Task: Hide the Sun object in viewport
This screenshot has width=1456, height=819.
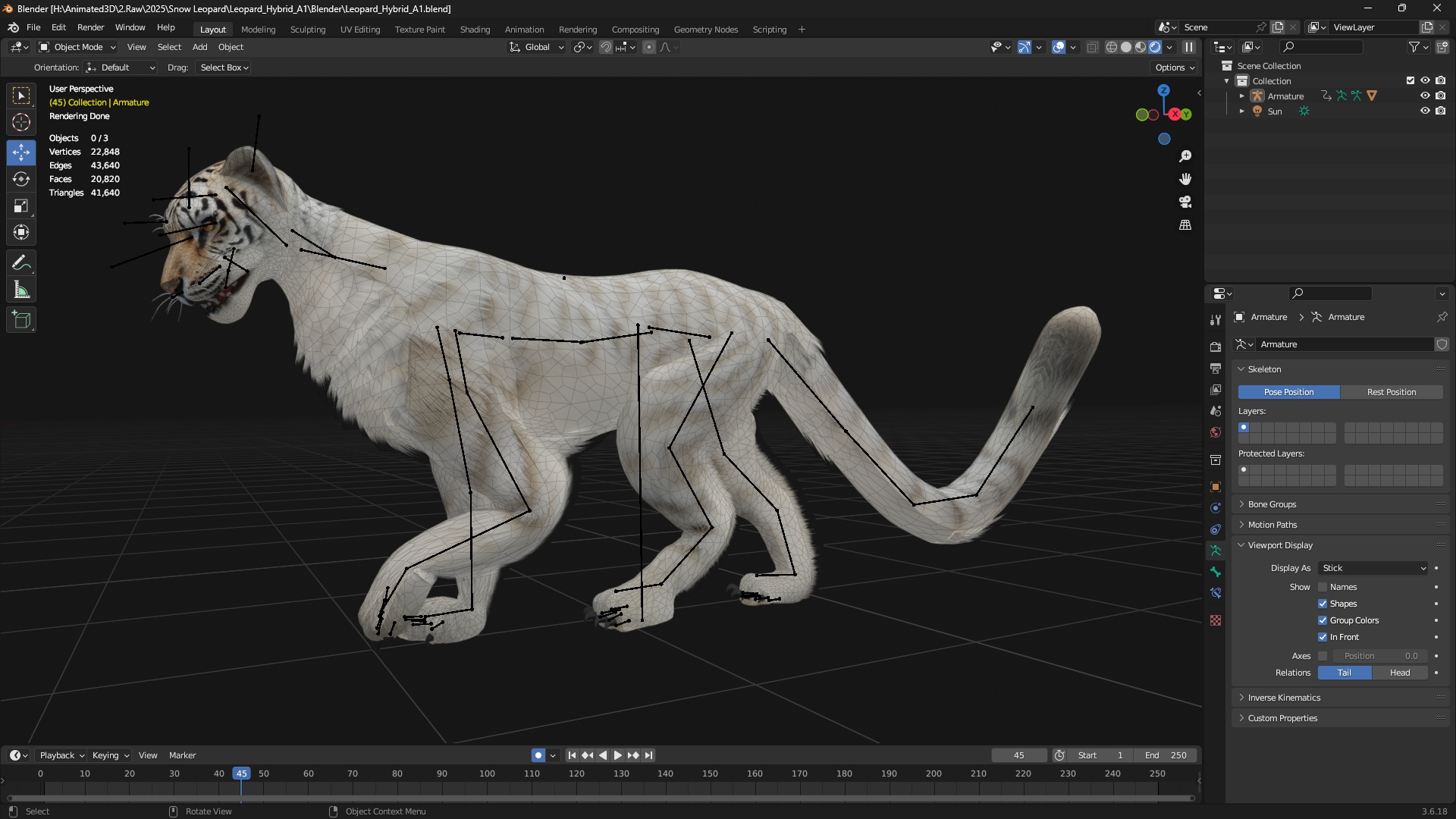Action: pos(1425,111)
